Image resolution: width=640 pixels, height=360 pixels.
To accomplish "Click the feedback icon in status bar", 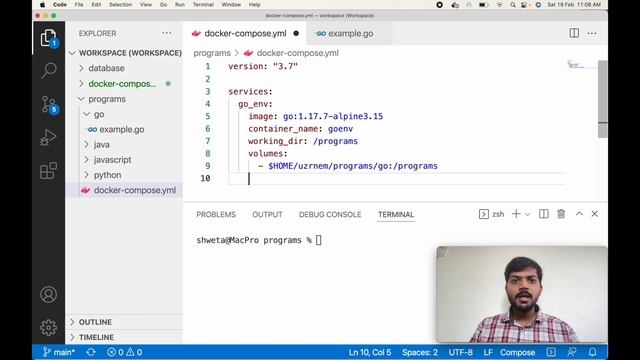I will point(572,352).
